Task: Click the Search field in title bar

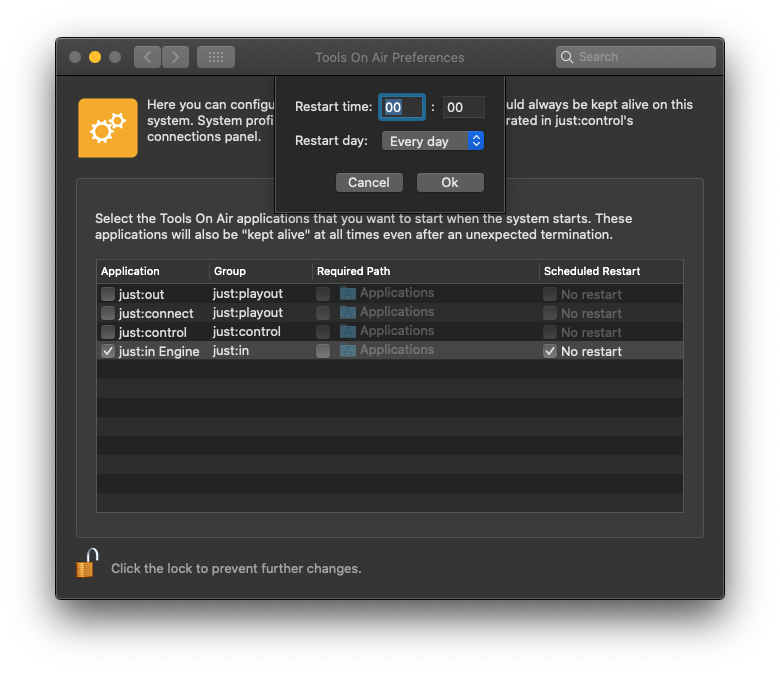Action: click(636, 57)
